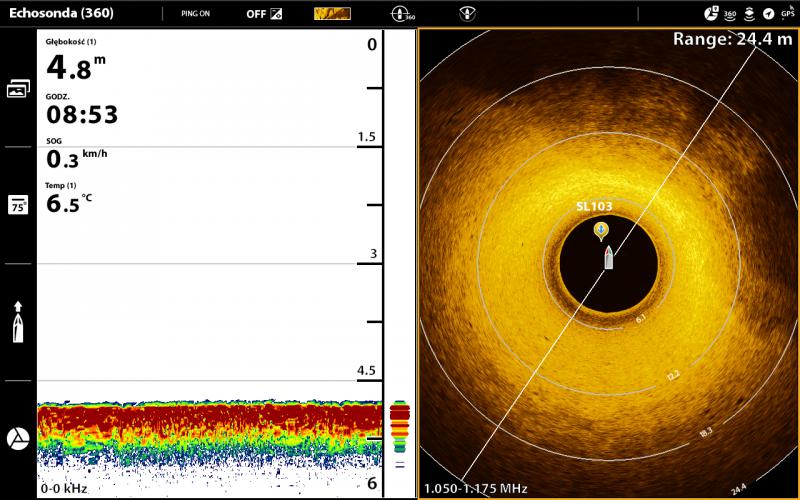Open the sonar palette thumbnail in top bar

332,14
